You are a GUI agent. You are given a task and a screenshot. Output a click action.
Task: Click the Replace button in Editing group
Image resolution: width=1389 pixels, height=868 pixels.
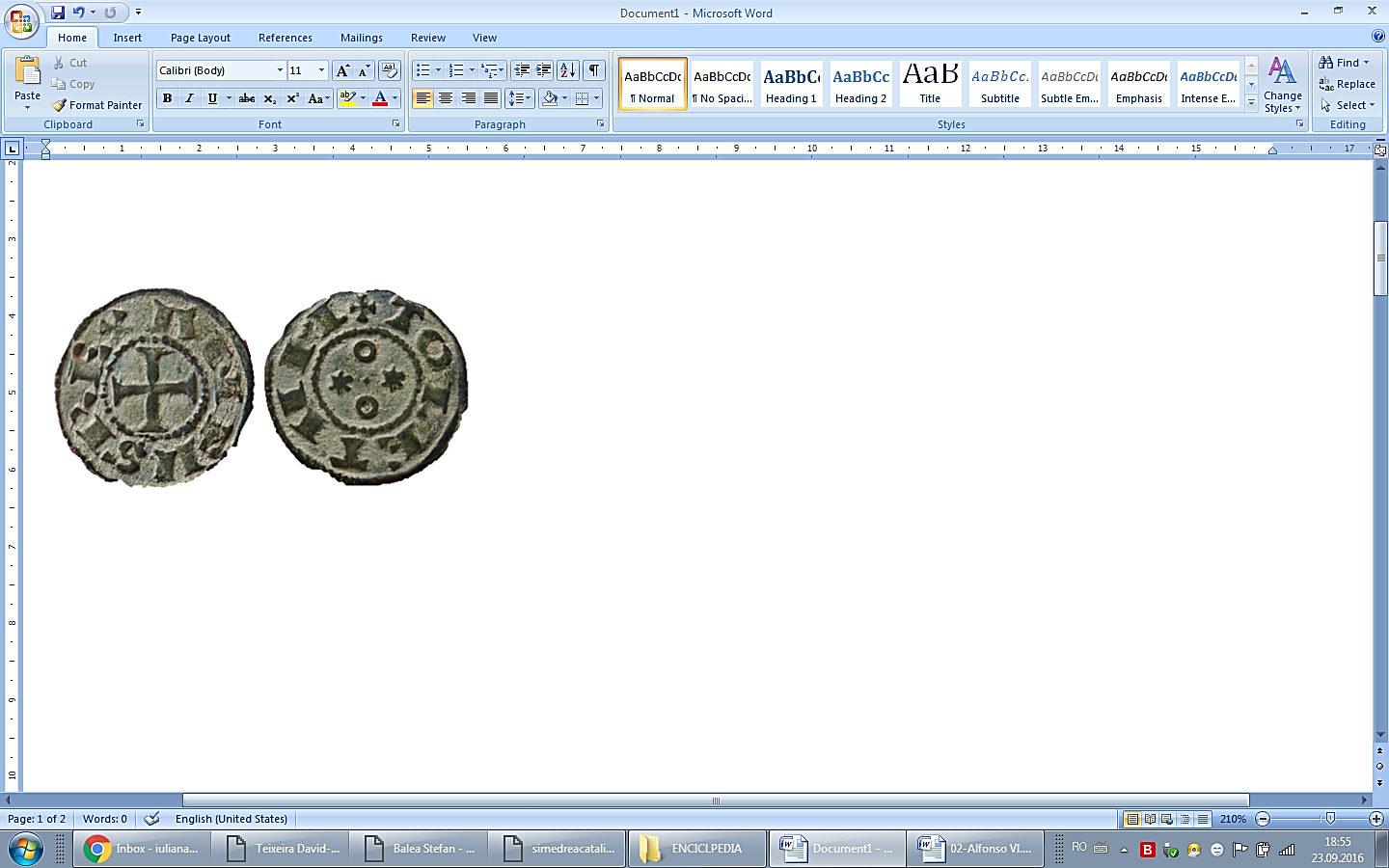coord(1348,84)
